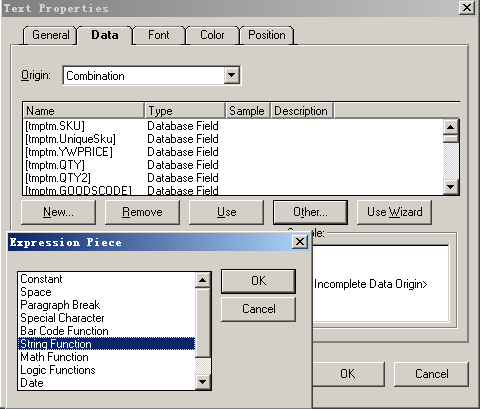Click the Incomplete Data Origin sample text

coord(370,284)
